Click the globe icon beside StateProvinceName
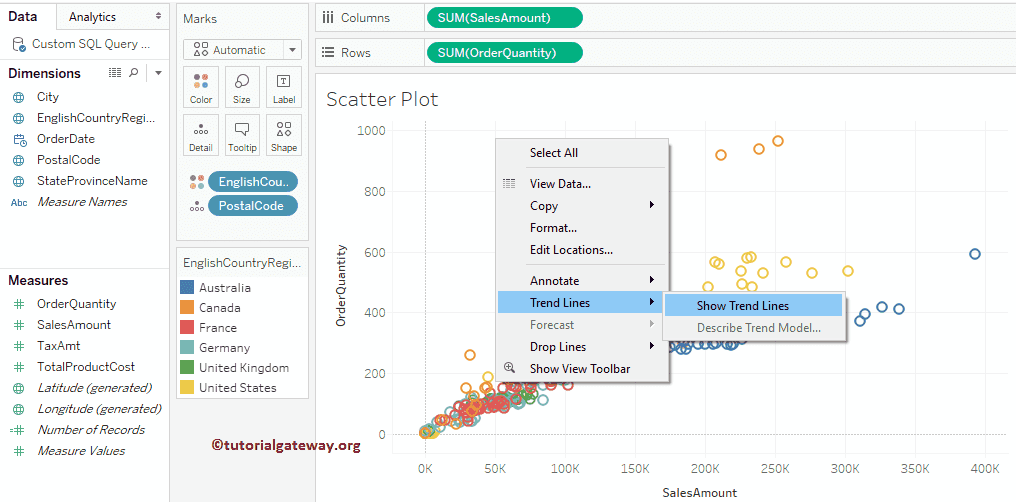Screen dimensions: 1016x502 [x=19, y=181]
